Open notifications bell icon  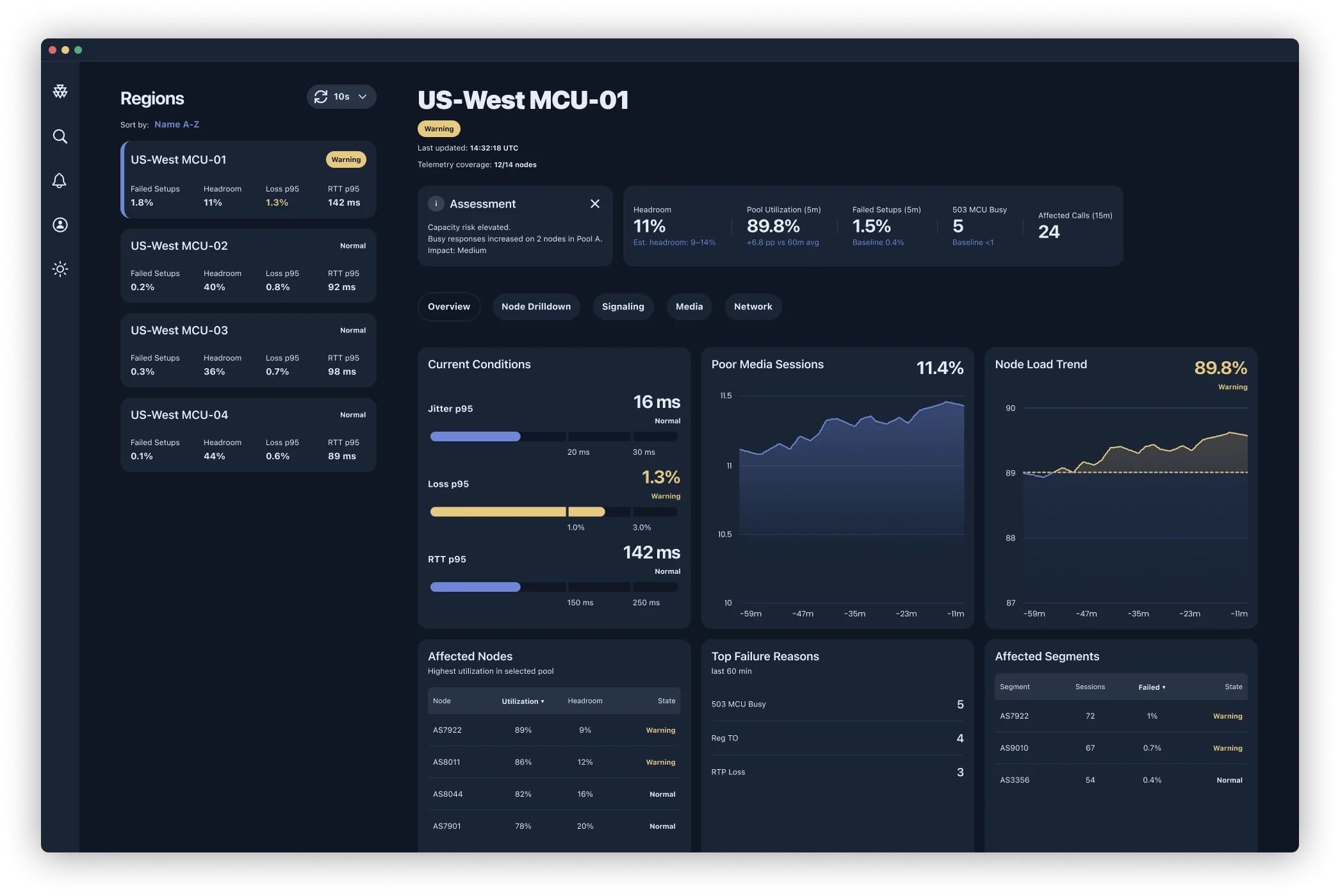60,181
